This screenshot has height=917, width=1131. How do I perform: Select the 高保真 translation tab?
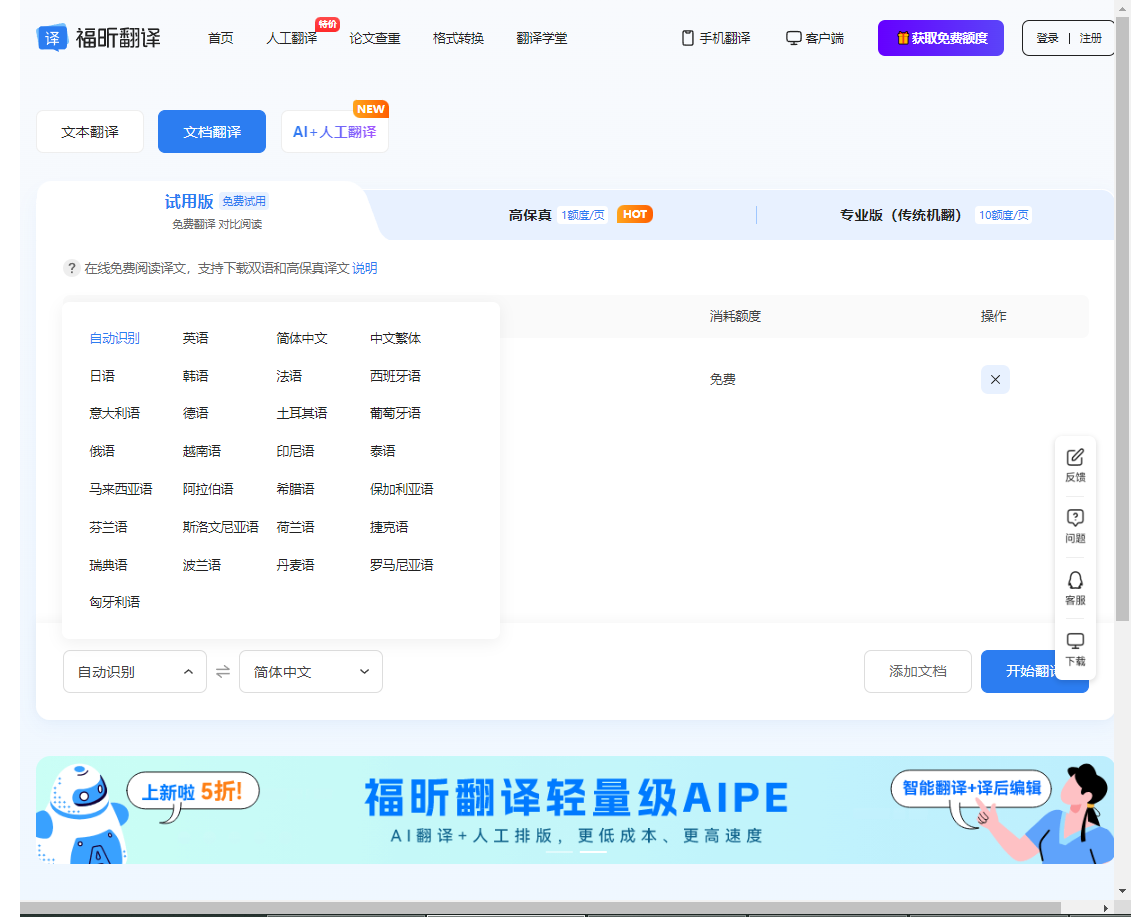click(x=580, y=215)
